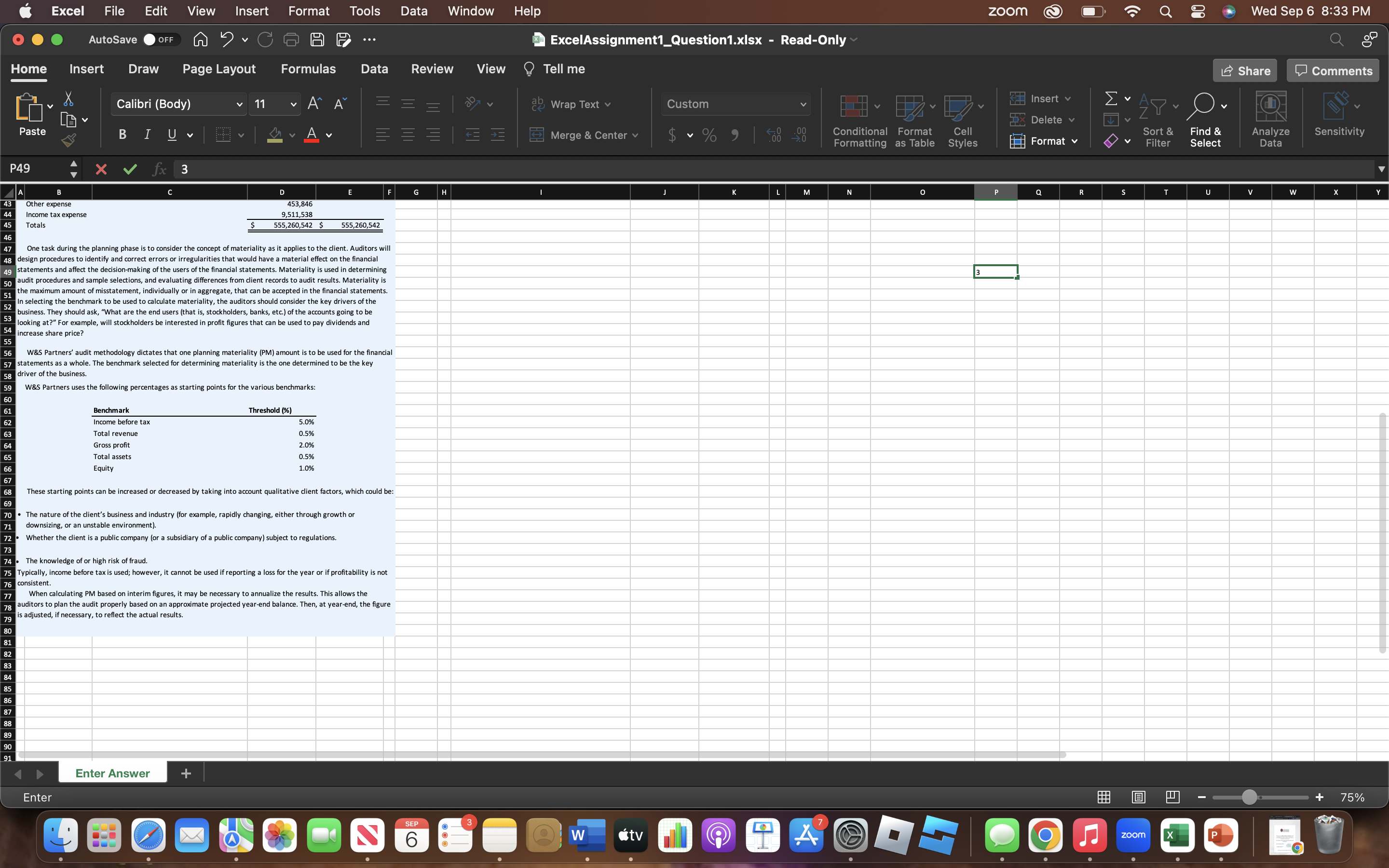Toggle Italic formatting

point(147,135)
